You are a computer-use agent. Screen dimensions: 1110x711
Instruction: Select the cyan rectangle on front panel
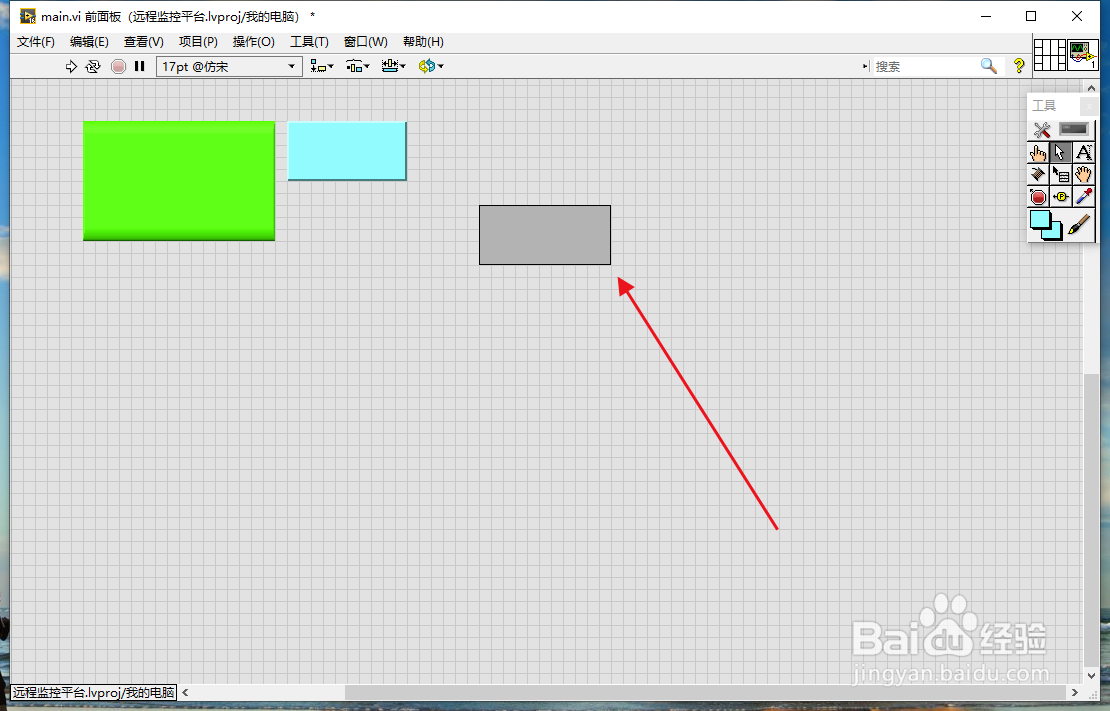pyautogui.click(x=347, y=151)
